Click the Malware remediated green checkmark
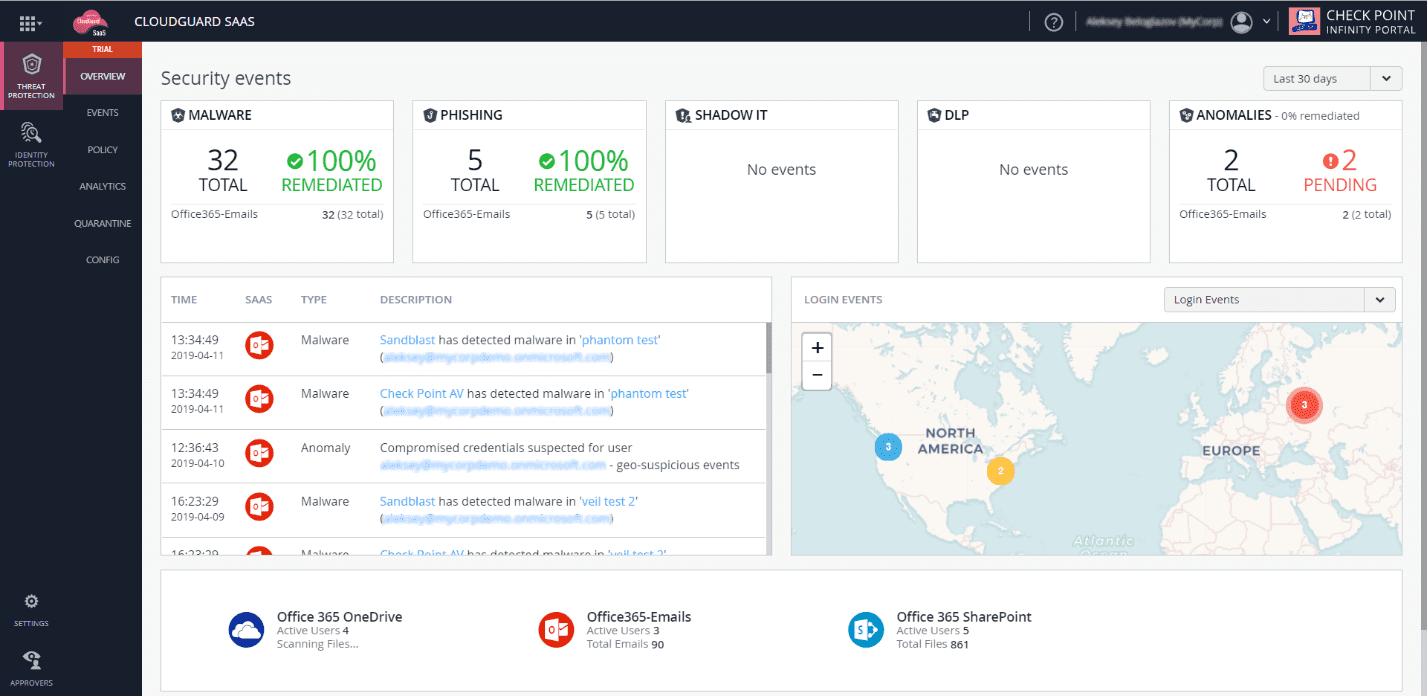1427x696 pixels. (x=295, y=161)
